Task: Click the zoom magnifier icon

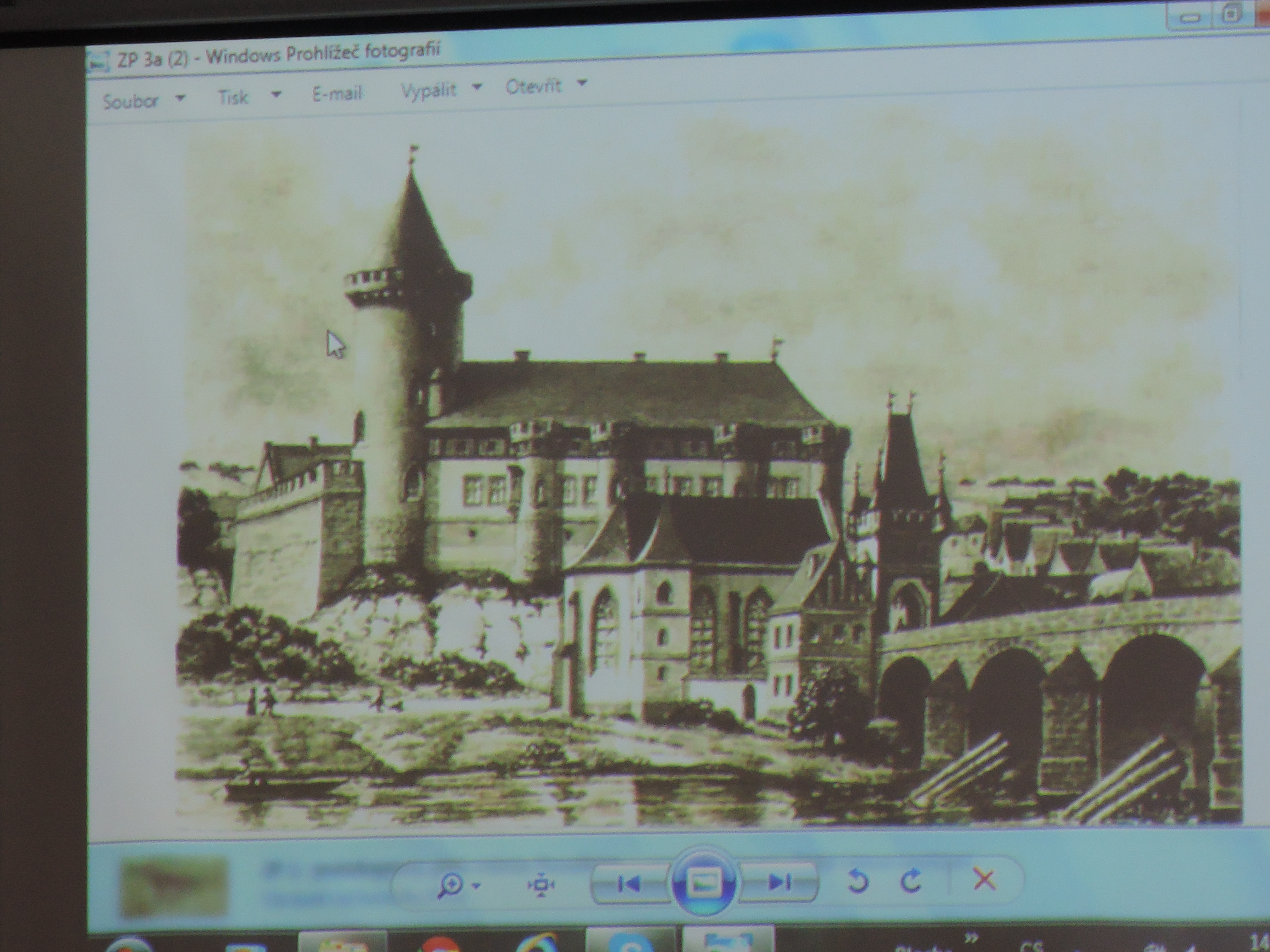Action: coord(450,885)
